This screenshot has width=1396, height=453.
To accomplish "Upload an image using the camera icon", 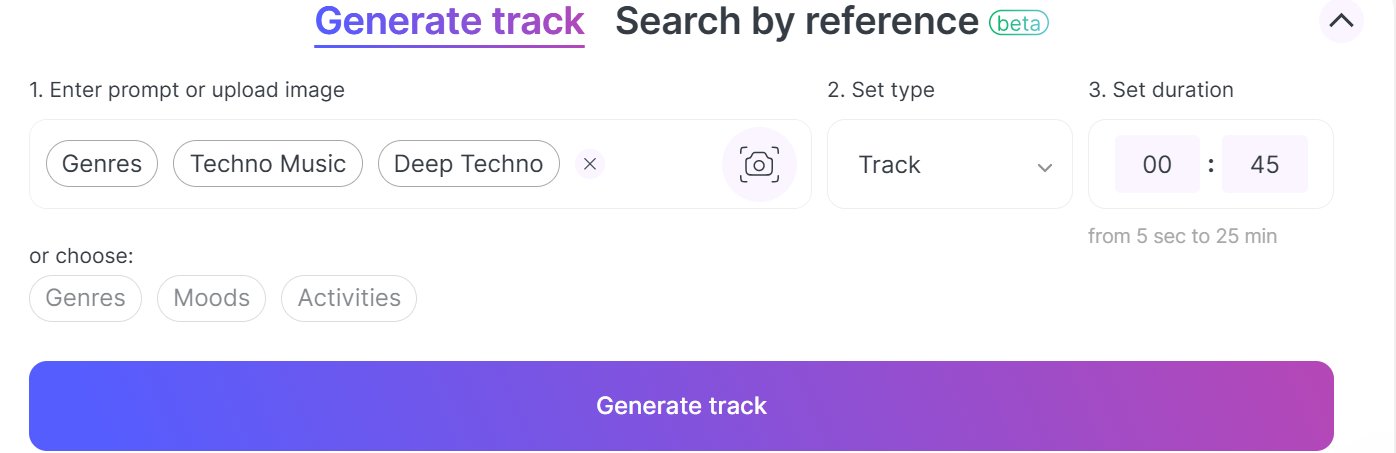I will click(x=759, y=164).
